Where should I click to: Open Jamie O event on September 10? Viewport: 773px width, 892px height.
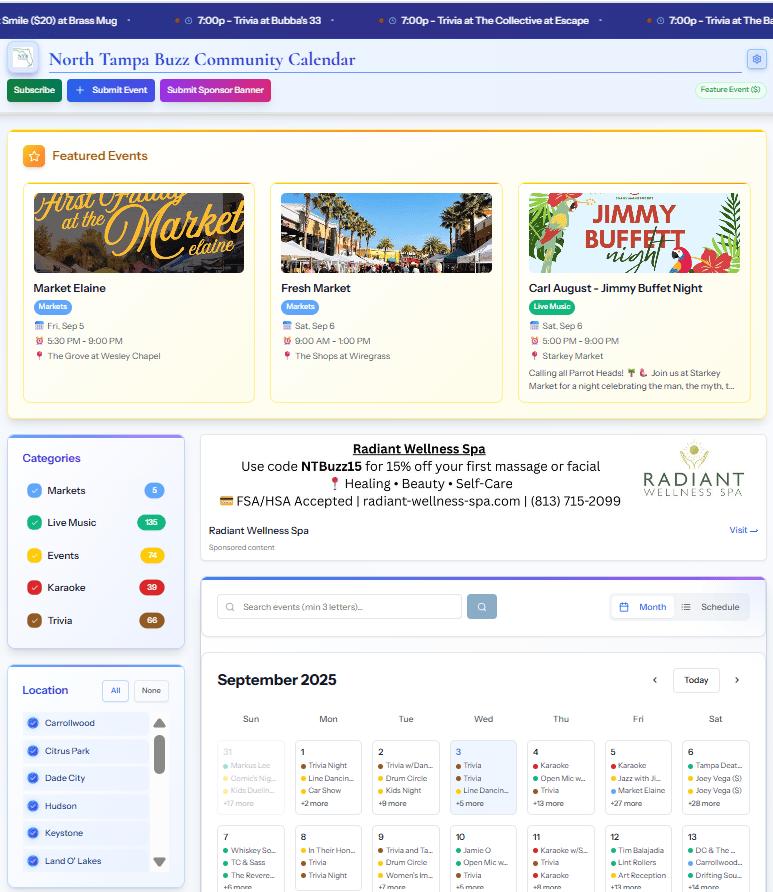coord(473,850)
